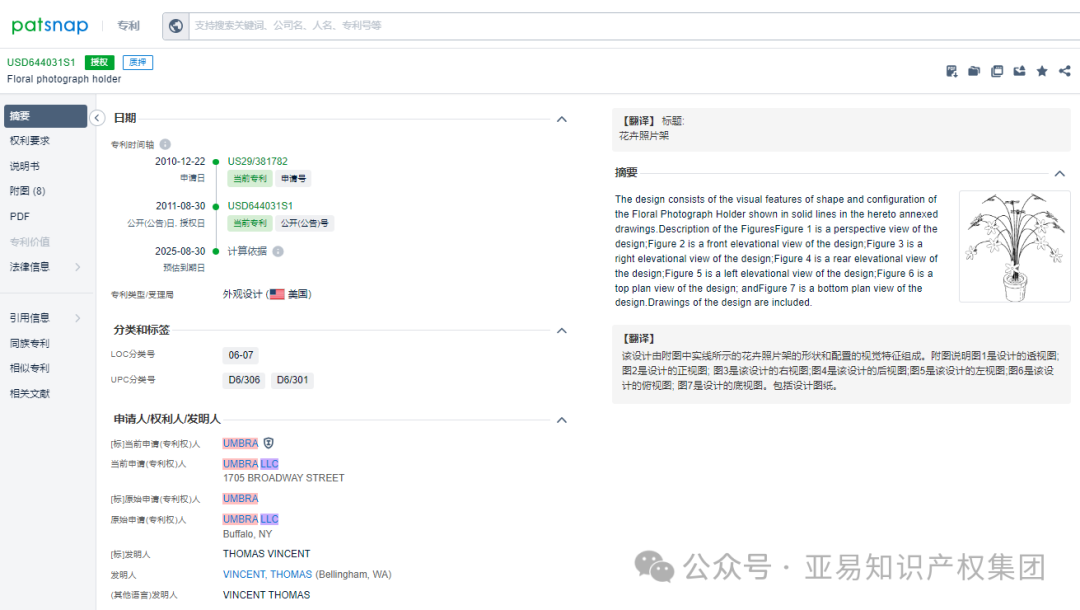This screenshot has height=610, width=1080.
Task: Click the US flag icon by 美国
Action: coord(277,294)
